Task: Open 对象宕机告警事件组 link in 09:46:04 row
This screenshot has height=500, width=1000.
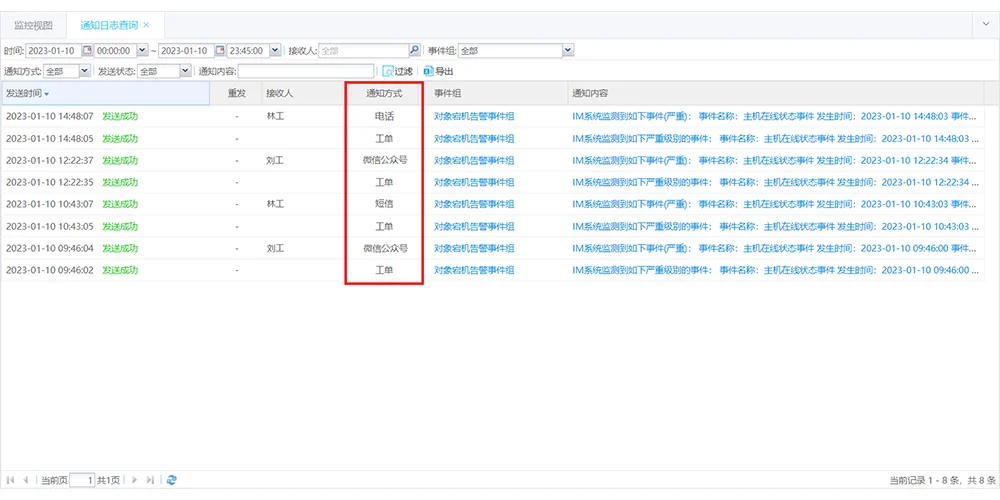Action: click(474, 248)
